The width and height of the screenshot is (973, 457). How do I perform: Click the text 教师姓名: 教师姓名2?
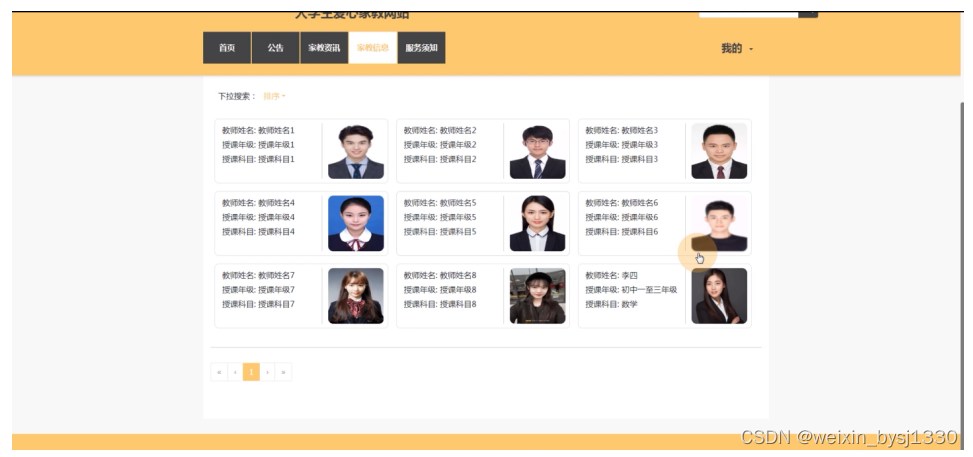[x=440, y=130]
